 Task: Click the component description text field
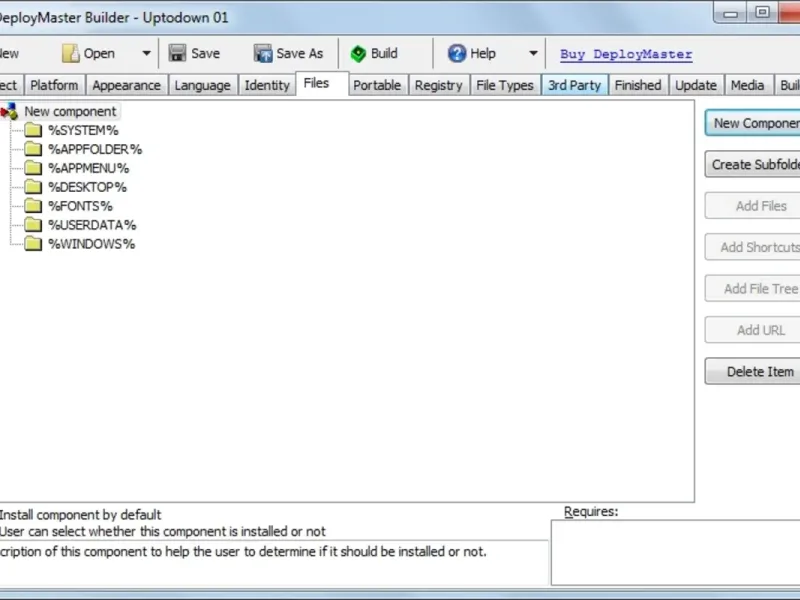pos(274,563)
